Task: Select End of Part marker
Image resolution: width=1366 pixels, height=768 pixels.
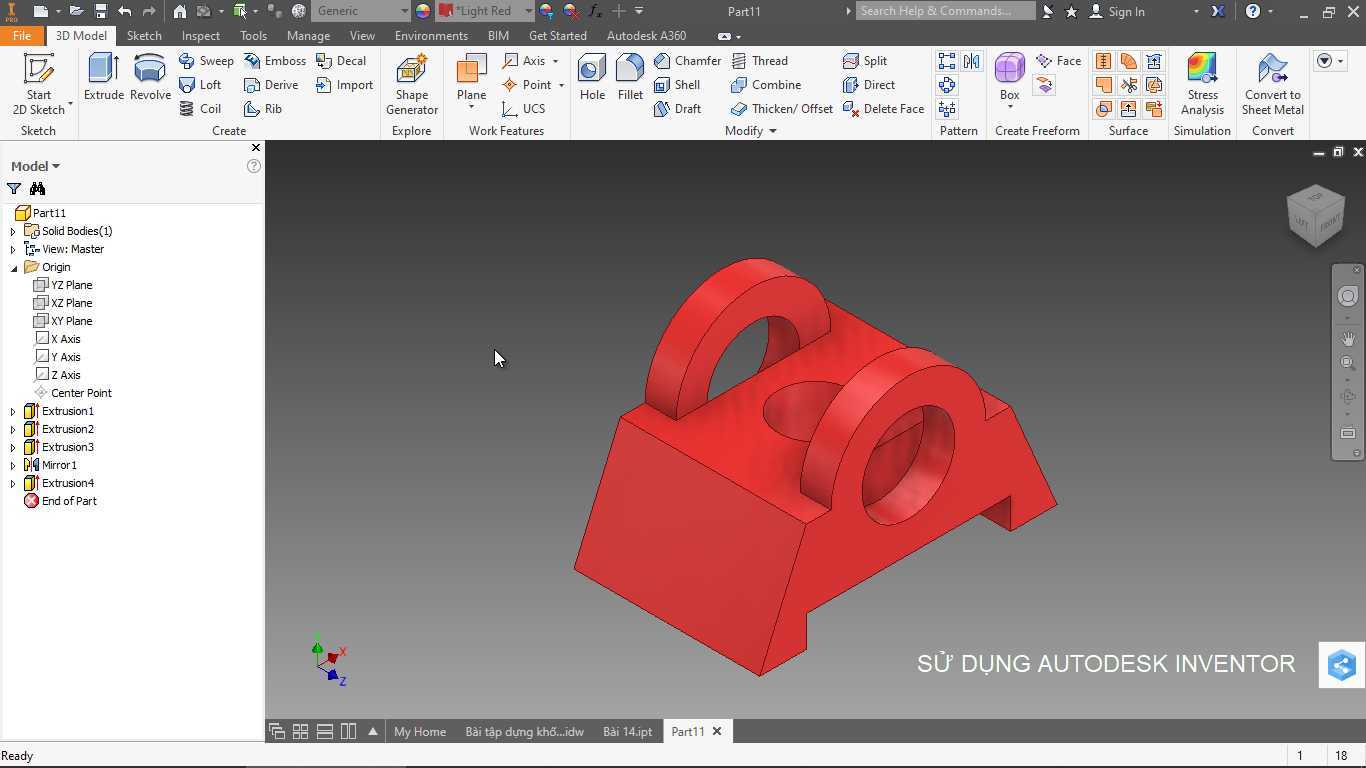Action: [60, 501]
